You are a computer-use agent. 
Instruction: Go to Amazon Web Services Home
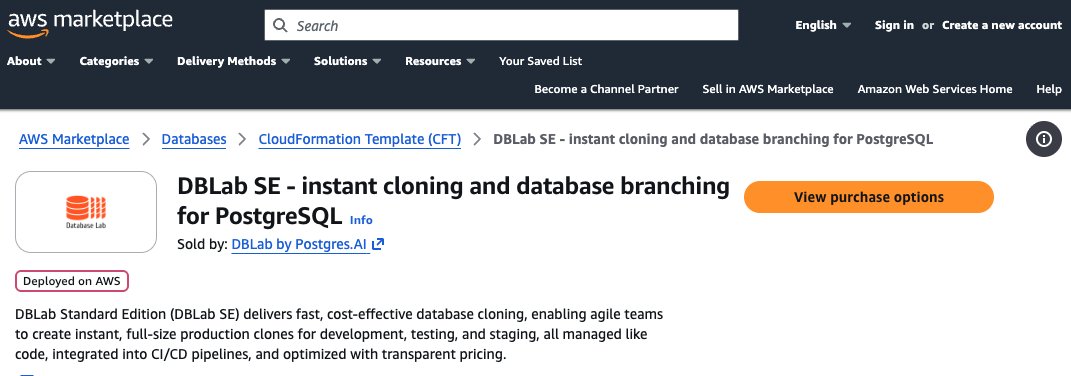point(935,89)
